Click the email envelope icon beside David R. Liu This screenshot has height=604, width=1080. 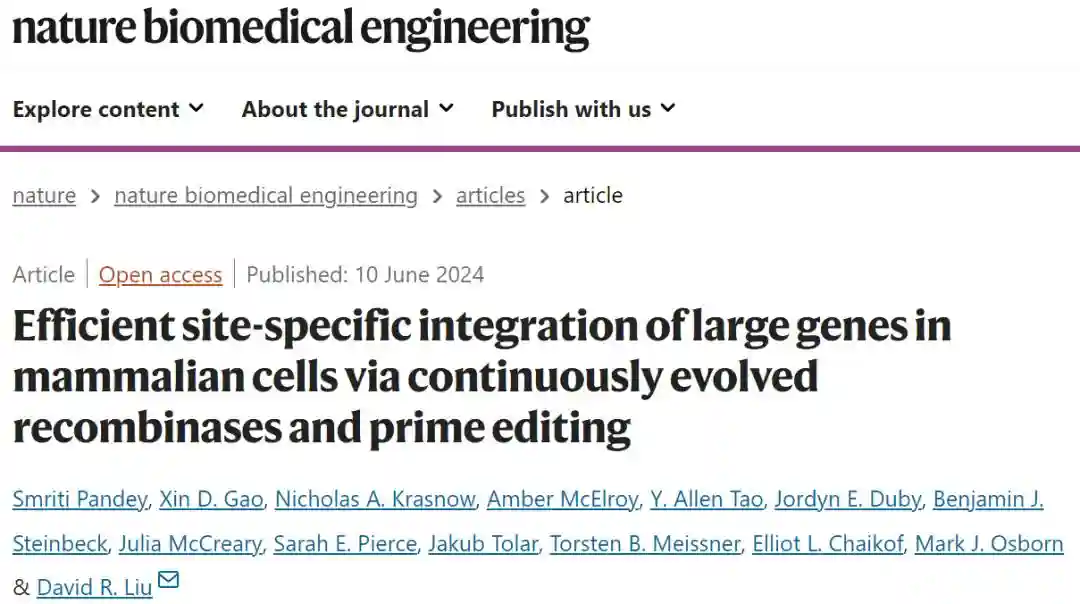[168, 579]
